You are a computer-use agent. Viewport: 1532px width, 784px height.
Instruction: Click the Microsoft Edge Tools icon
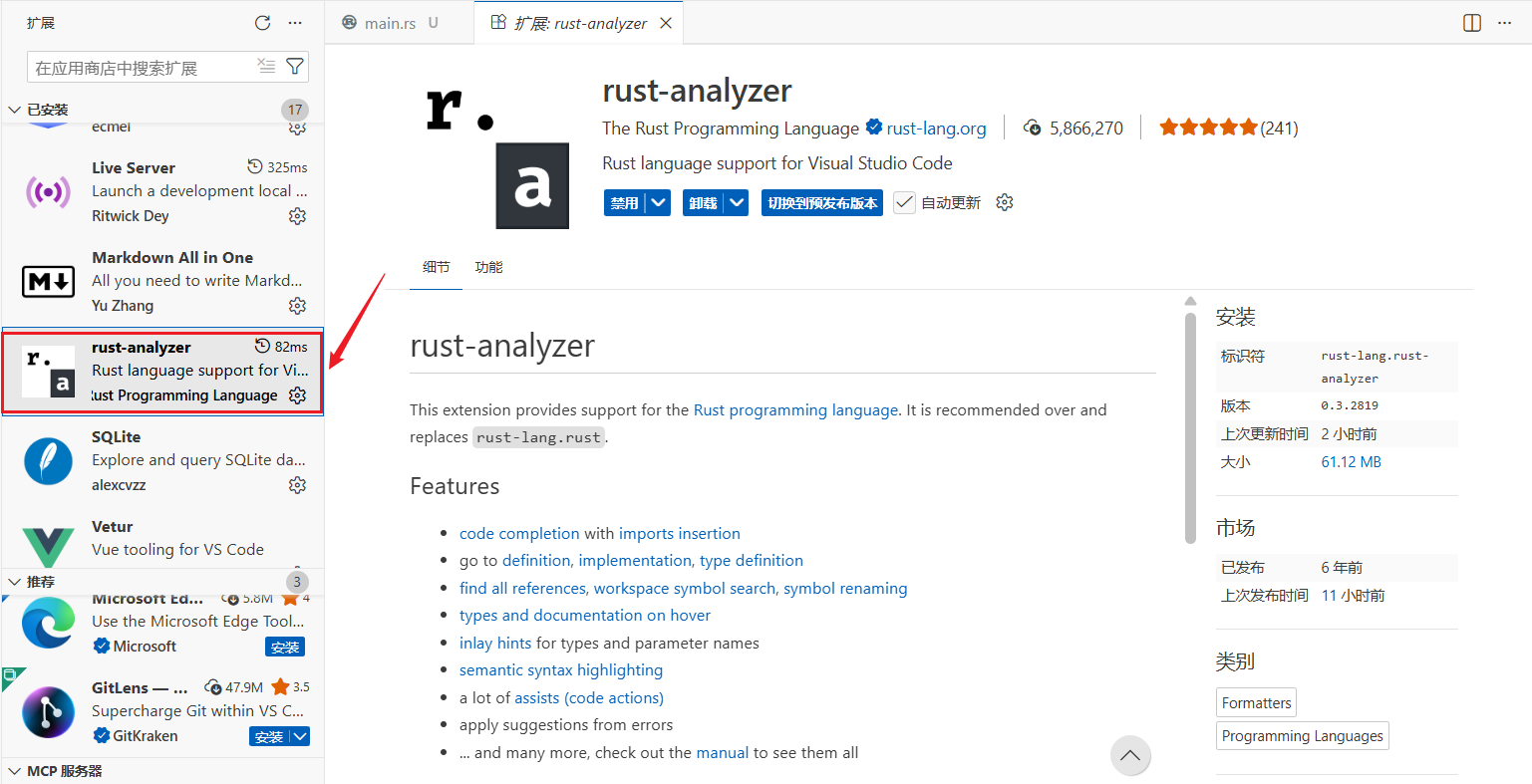48,622
